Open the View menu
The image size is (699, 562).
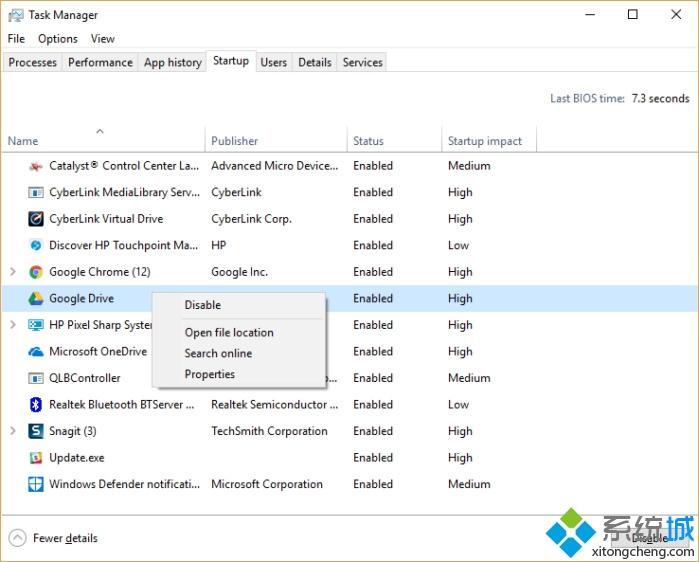pos(103,39)
